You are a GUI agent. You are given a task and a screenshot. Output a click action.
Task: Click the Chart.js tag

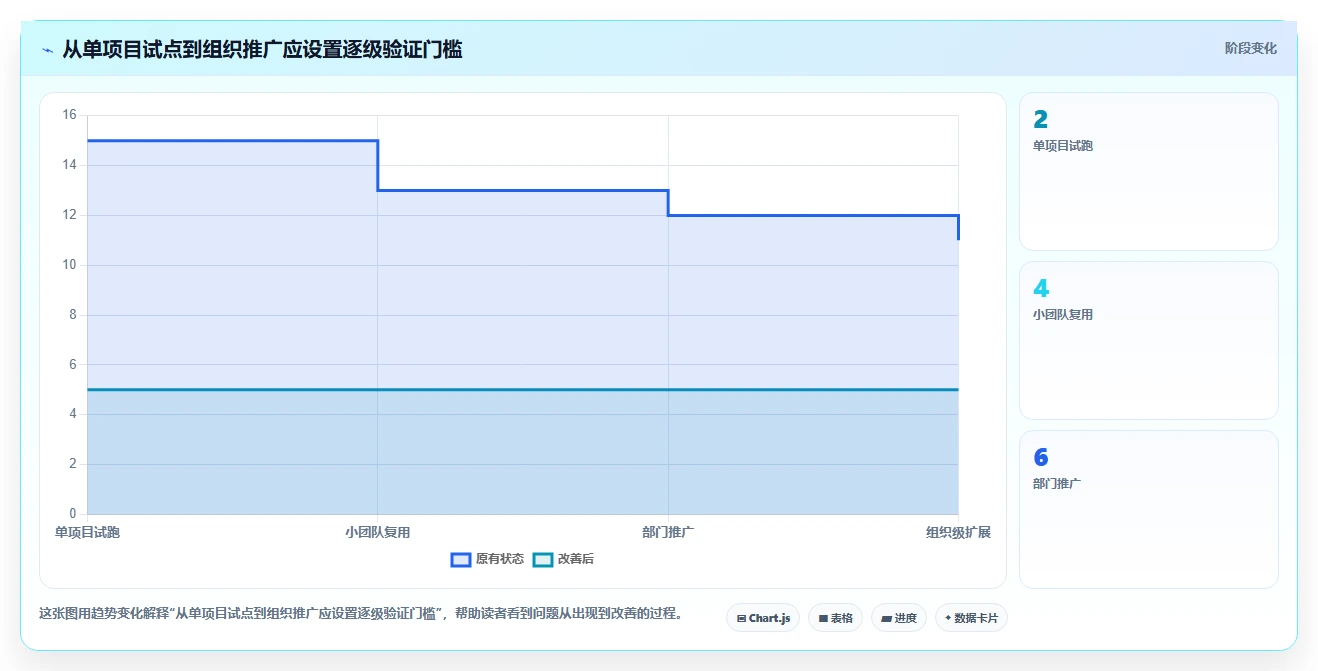[763, 618]
